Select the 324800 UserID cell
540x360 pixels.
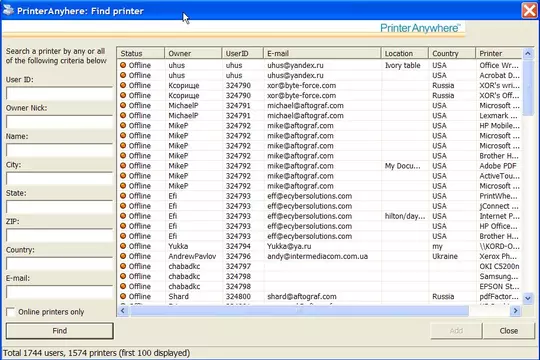pos(238,296)
